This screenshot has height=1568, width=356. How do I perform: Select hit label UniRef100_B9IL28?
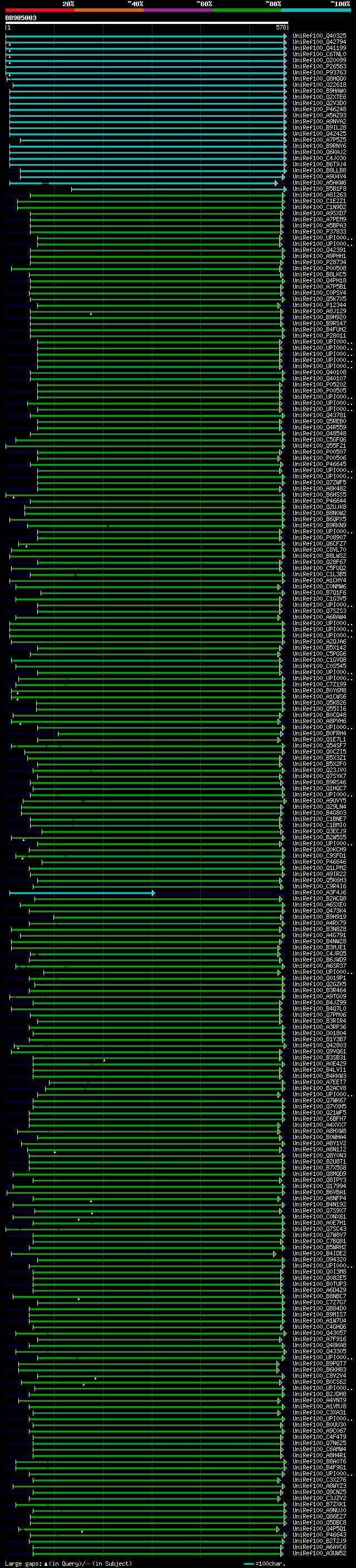click(x=319, y=128)
